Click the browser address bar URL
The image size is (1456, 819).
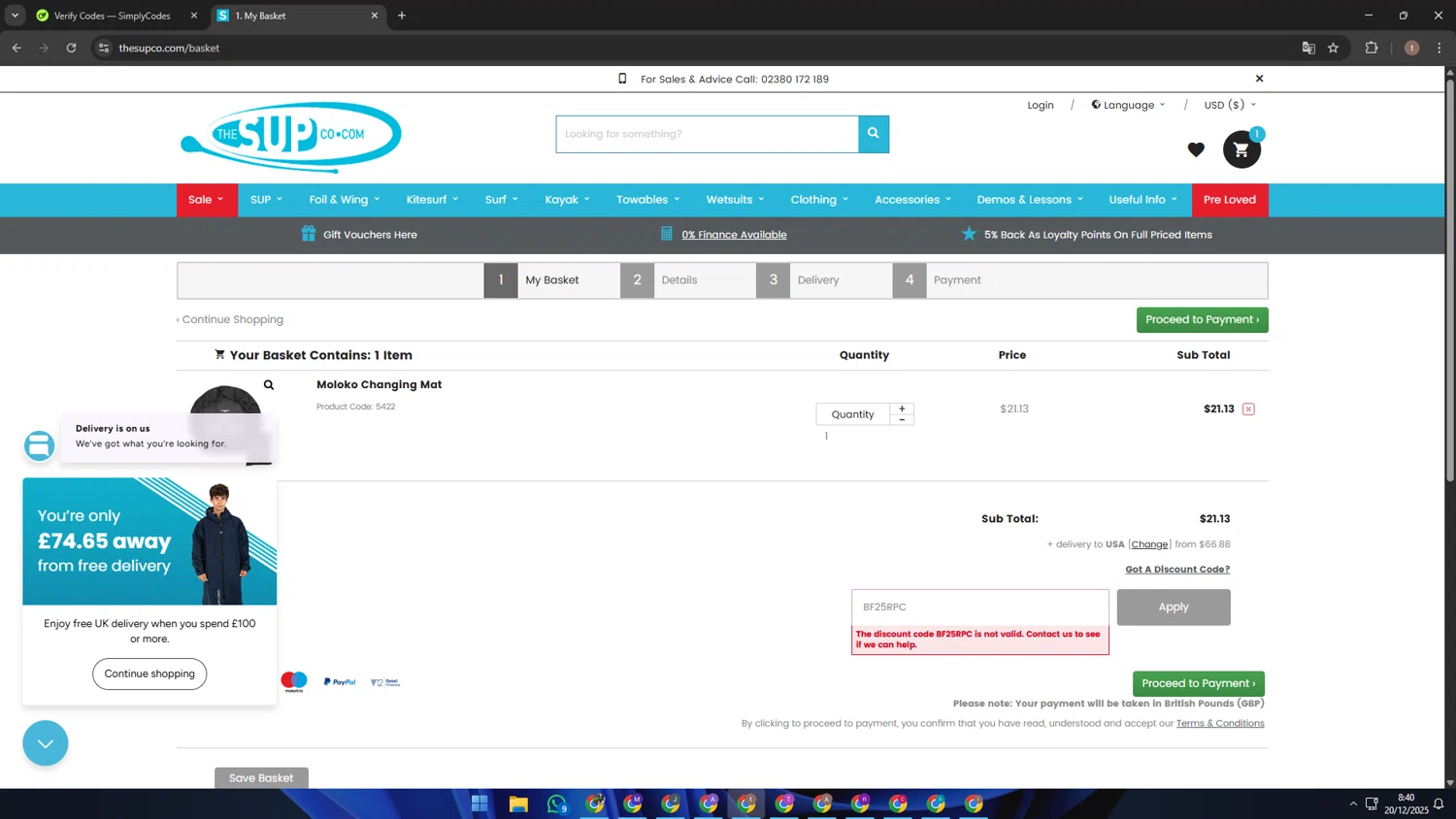(x=169, y=48)
